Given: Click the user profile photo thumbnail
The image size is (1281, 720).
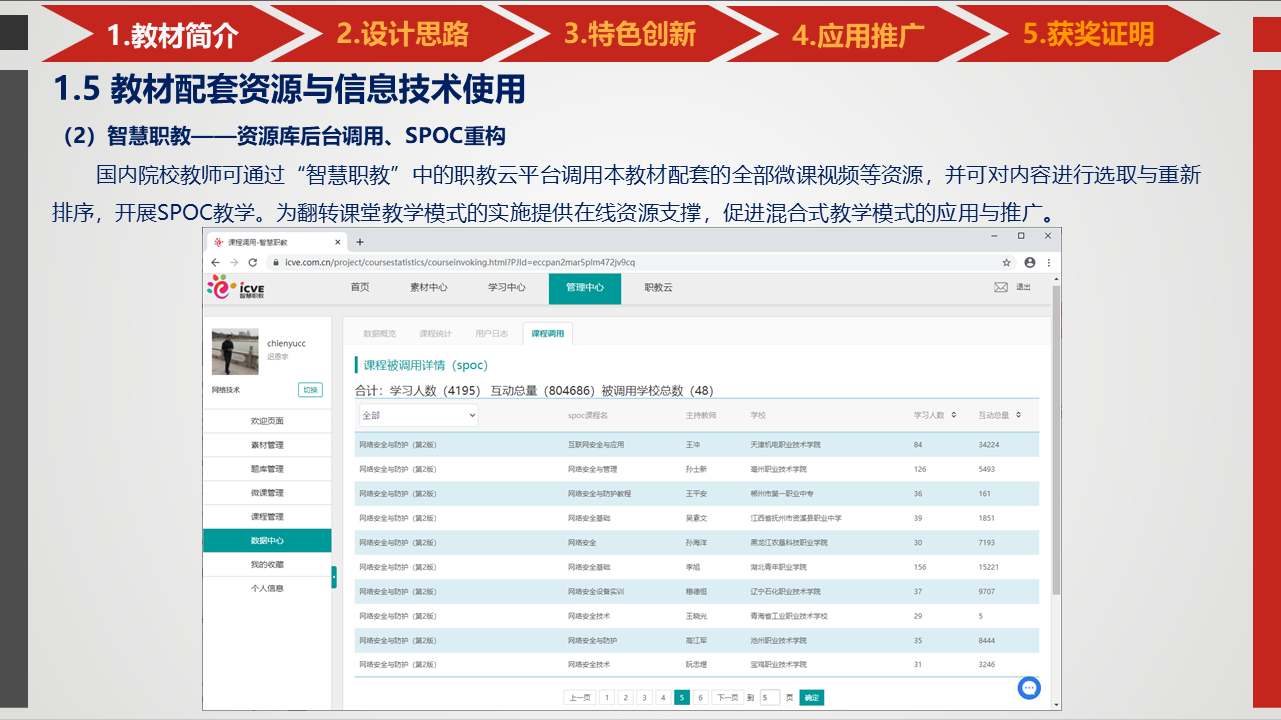Looking at the screenshot, I should tap(235, 352).
